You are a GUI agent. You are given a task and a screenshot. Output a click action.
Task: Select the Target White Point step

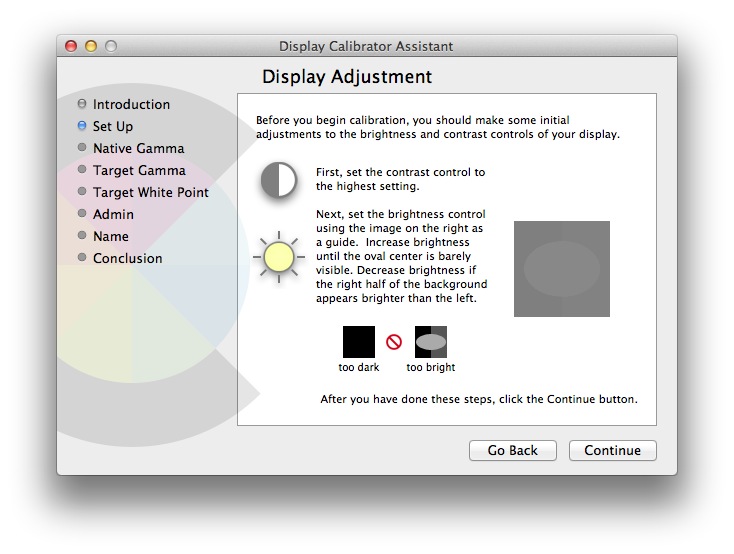point(151,192)
